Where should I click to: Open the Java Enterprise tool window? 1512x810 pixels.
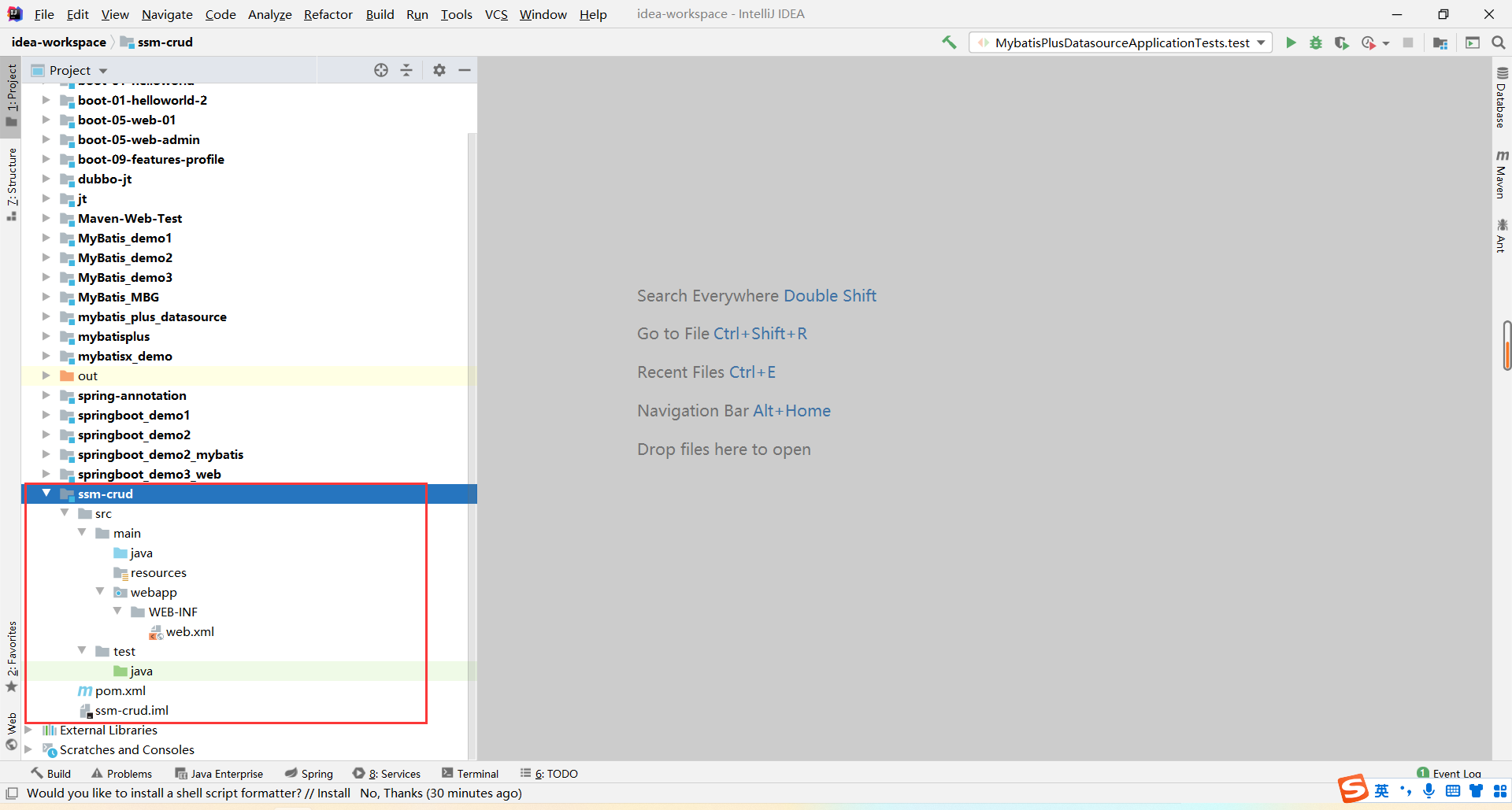pyautogui.click(x=219, y=774)
